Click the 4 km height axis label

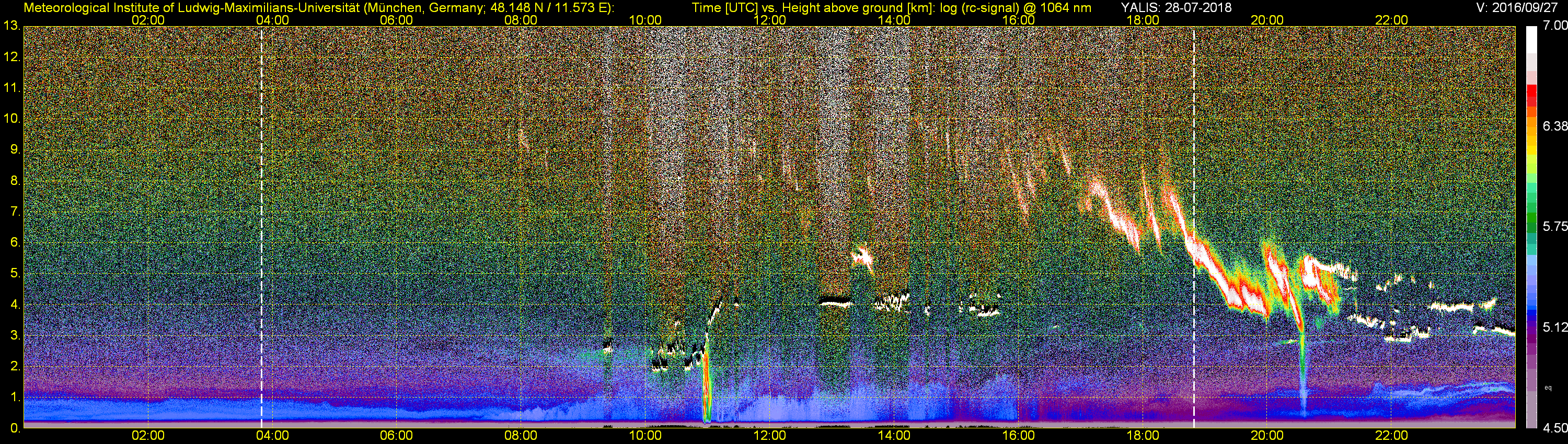[15, 304]
